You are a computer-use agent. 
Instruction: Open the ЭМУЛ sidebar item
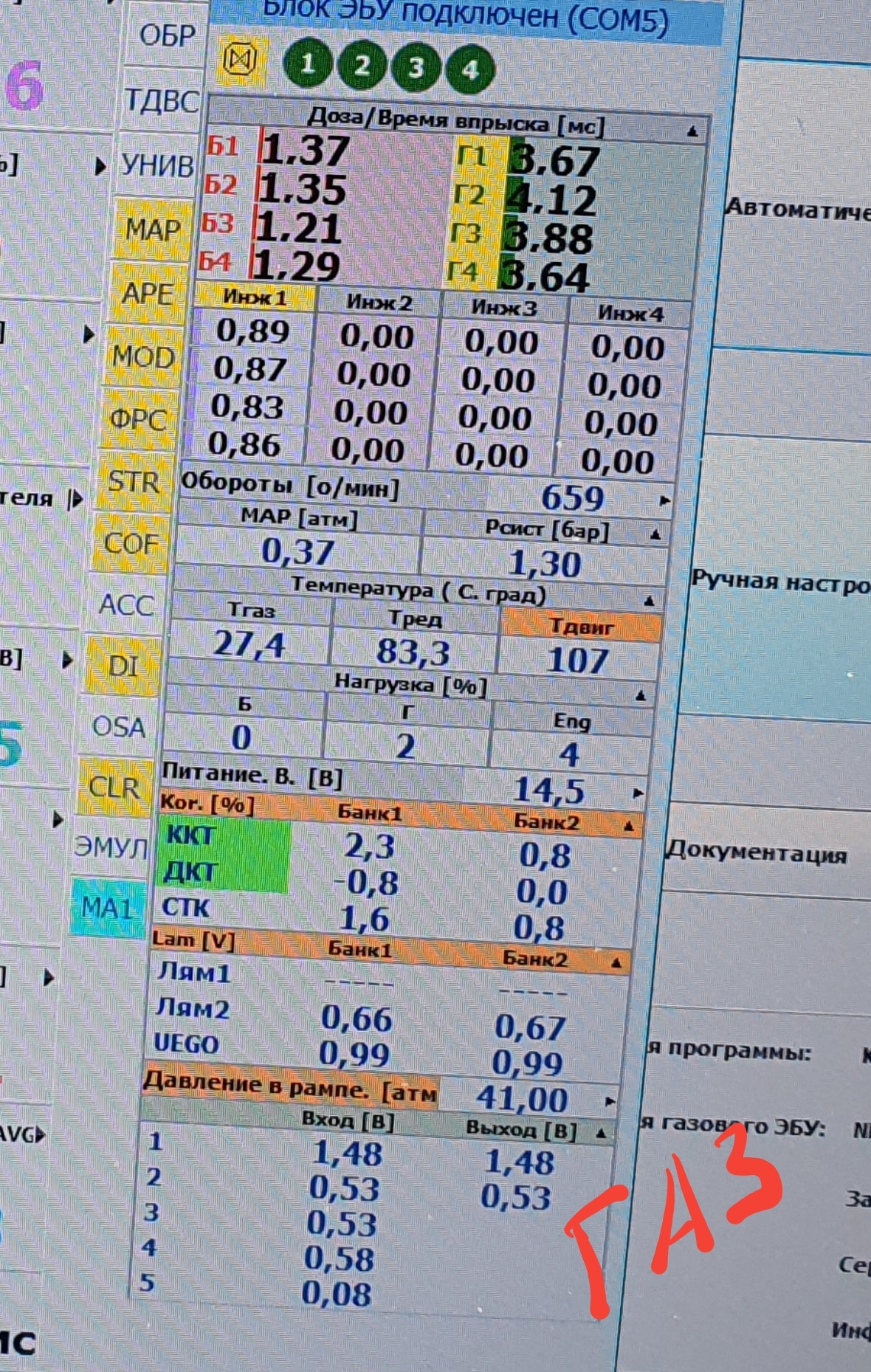point(111,847)
